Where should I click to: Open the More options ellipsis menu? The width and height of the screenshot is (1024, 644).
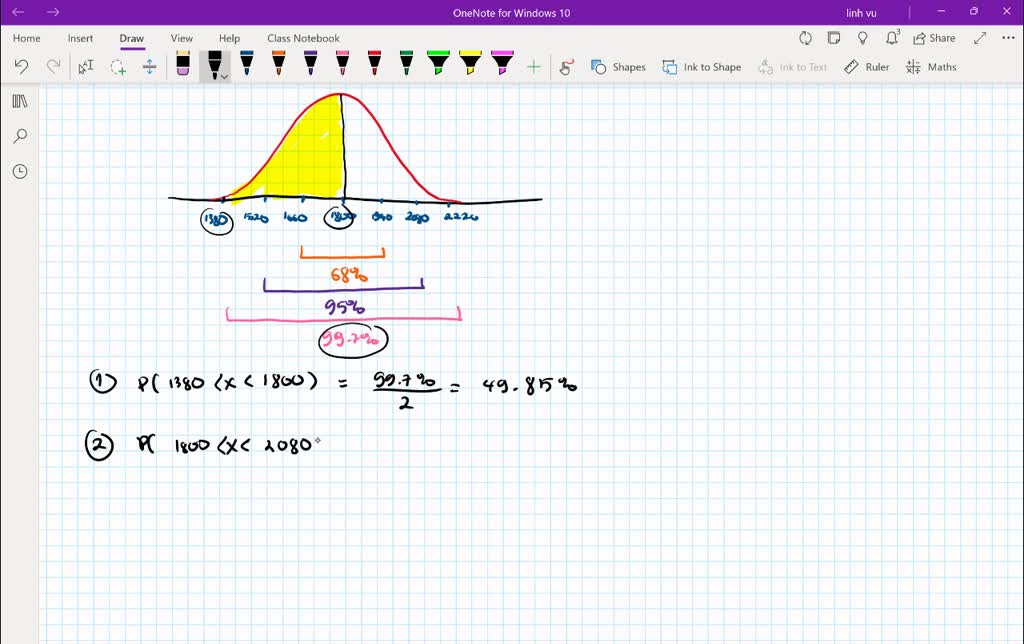[1006, 38]
